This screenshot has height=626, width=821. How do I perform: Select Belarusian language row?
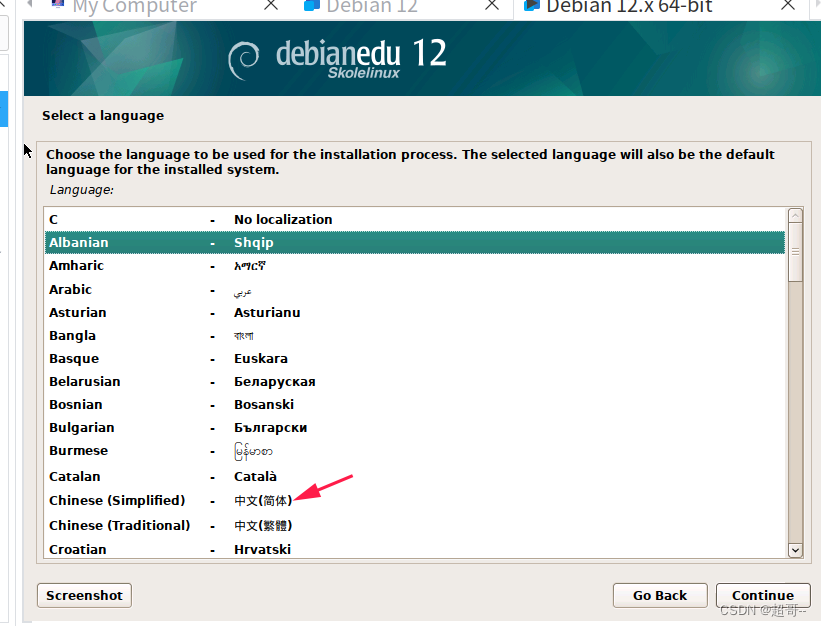(x=415, y=382)
